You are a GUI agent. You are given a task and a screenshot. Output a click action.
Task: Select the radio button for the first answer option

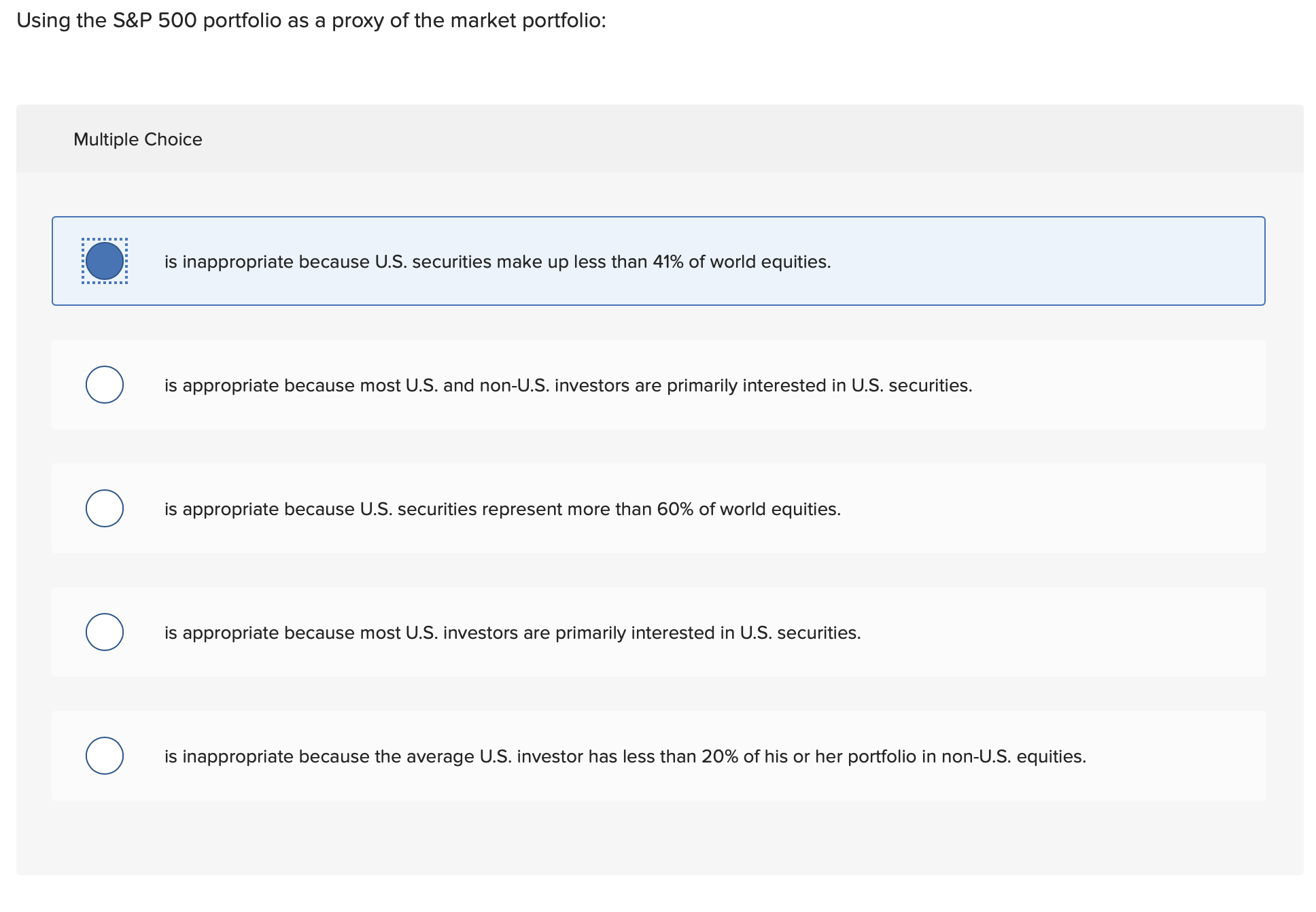coord(105,261)
